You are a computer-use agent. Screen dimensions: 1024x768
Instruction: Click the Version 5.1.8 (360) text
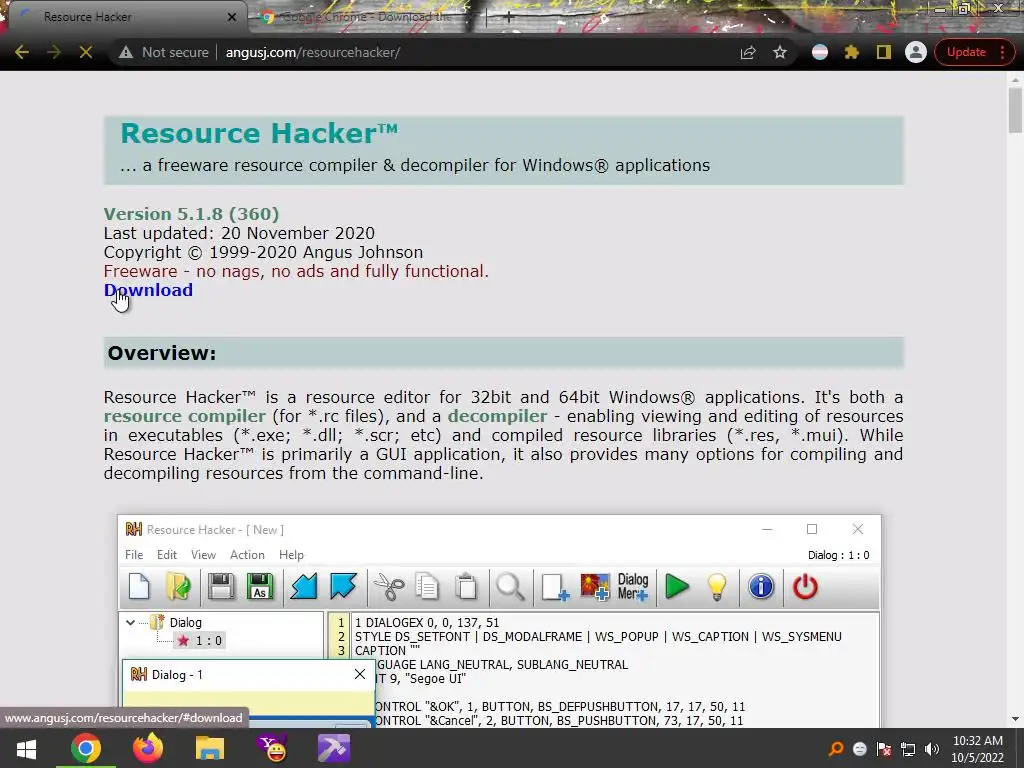tap(191, 214)
